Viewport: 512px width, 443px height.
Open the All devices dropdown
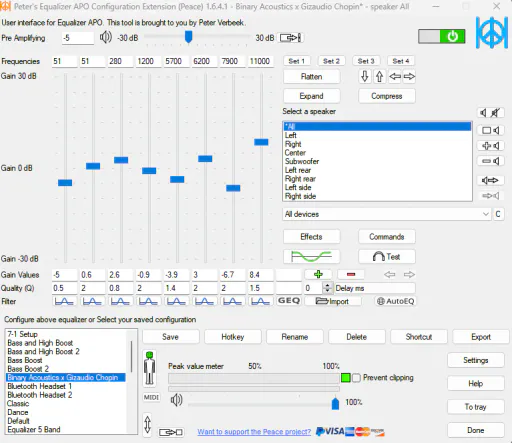pyautogui.click(x=386, y=214)
